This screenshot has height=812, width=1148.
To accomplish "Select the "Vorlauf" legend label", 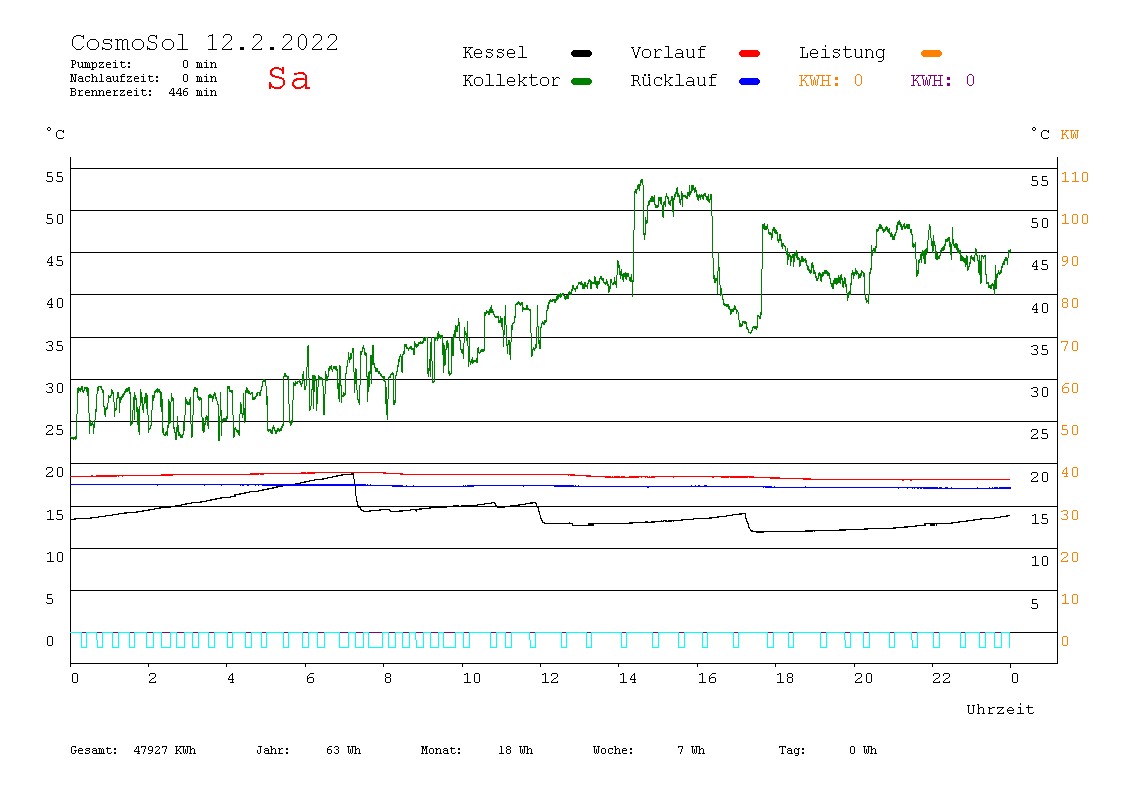I will tap(668, 53).
